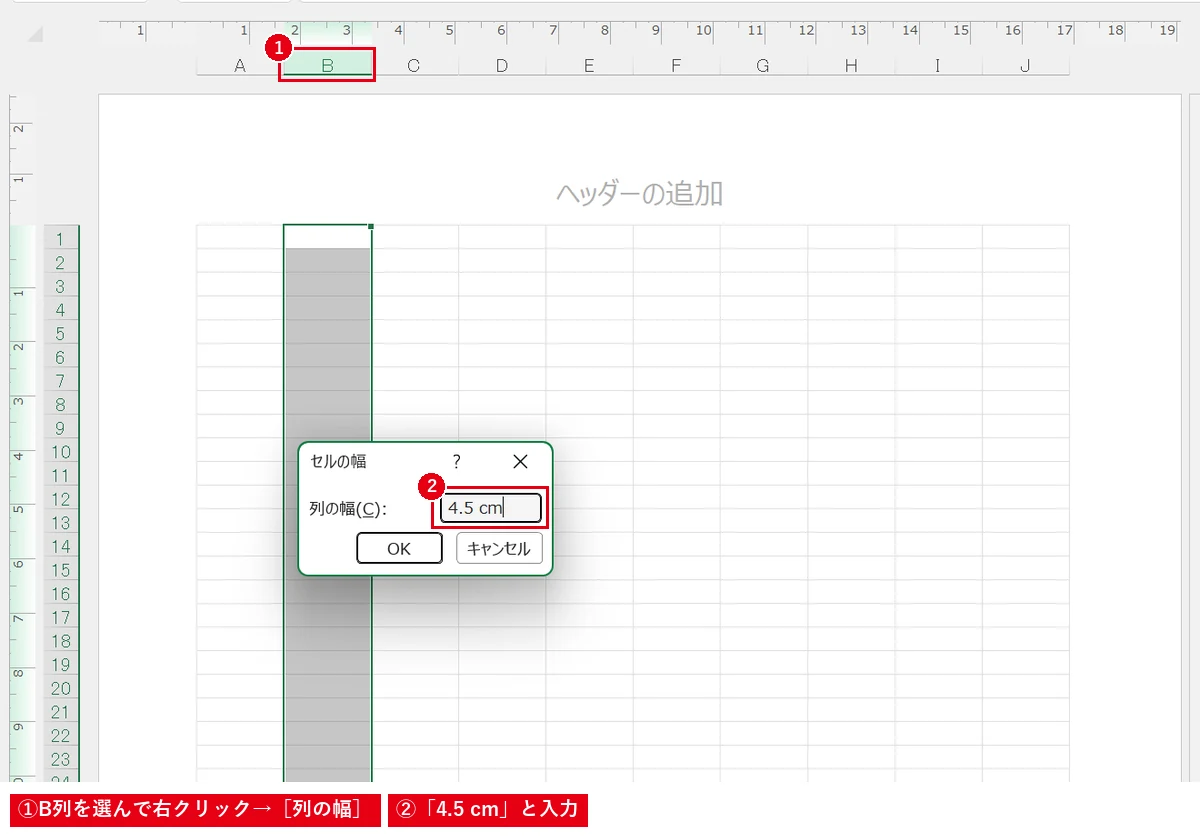This screenshot has height=838, width=1200.
Task: Click ヘッダーの追加 header area
Action: 639,193
